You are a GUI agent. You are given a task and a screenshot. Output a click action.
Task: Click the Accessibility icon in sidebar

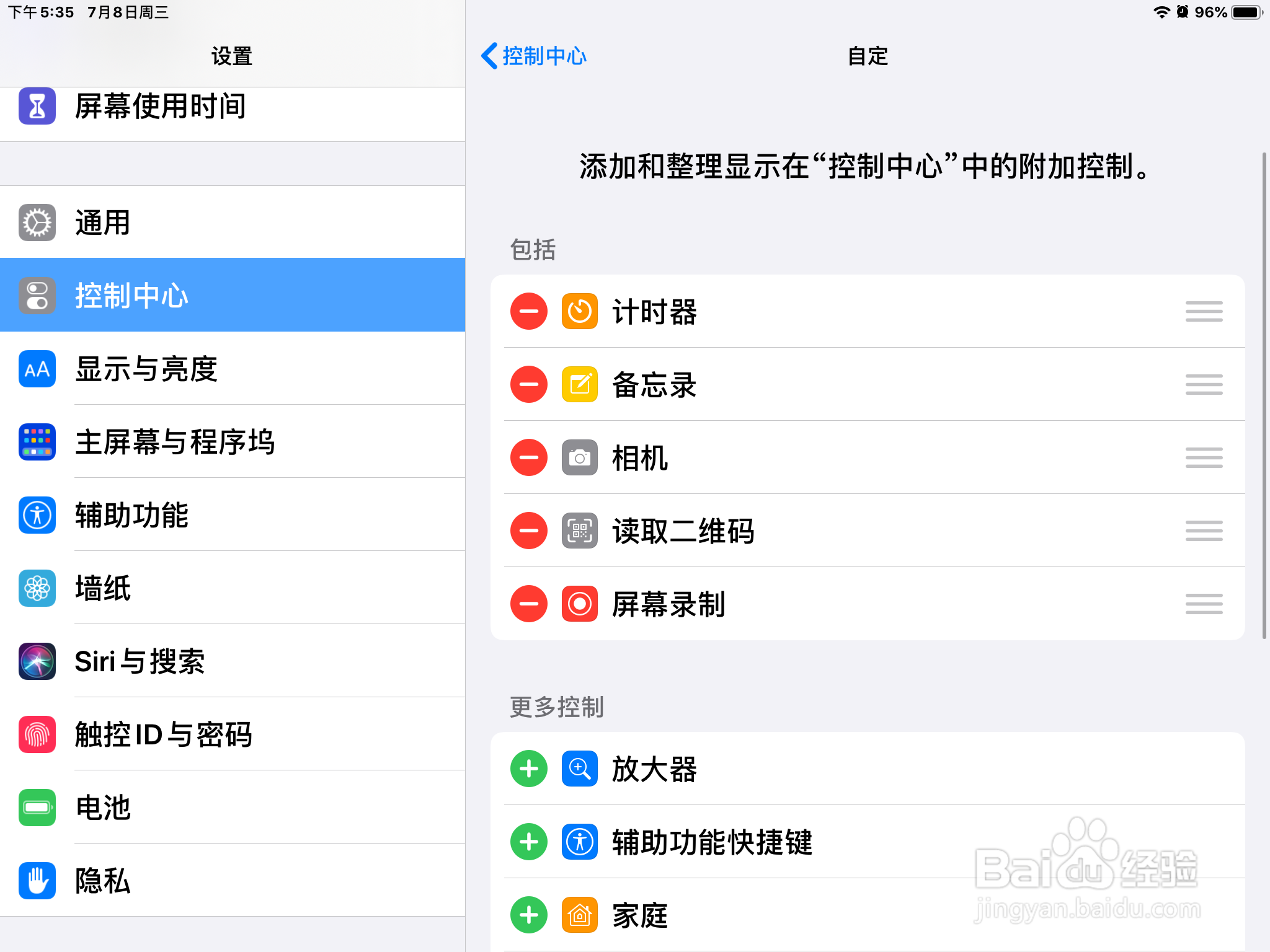(x=37, y=515)
